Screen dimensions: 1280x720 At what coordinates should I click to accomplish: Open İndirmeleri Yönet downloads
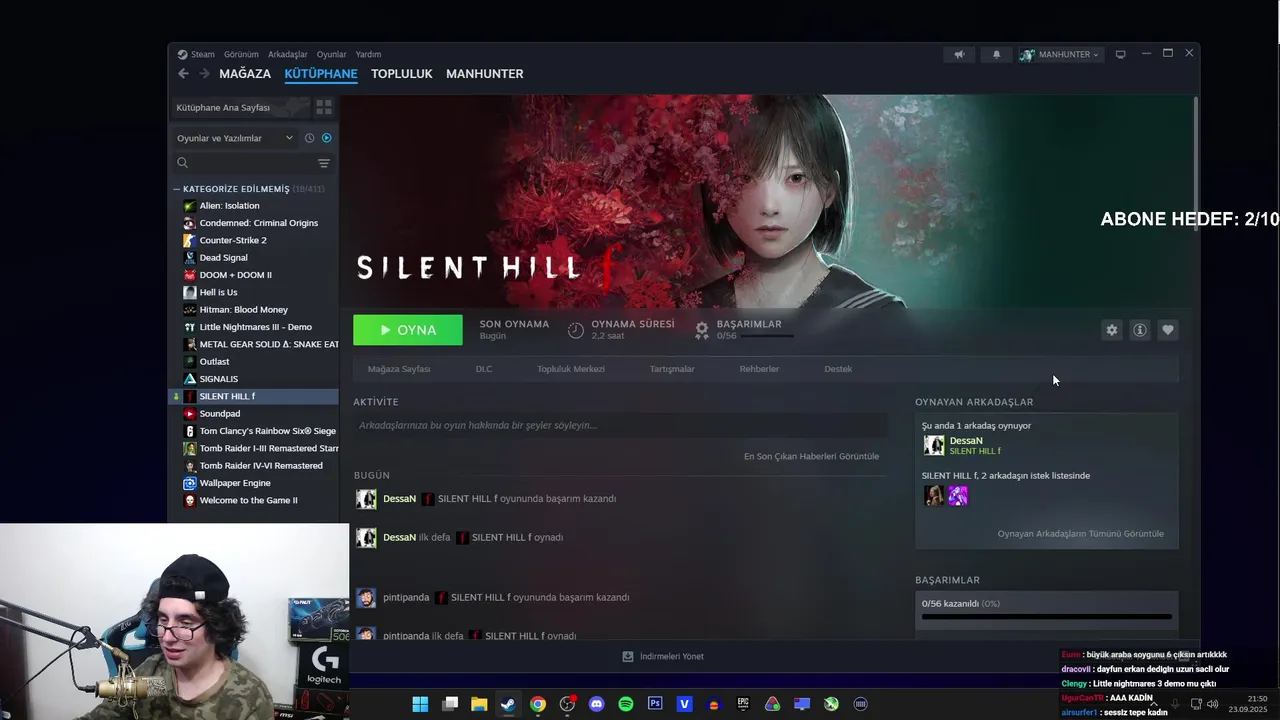coord(663,657)
